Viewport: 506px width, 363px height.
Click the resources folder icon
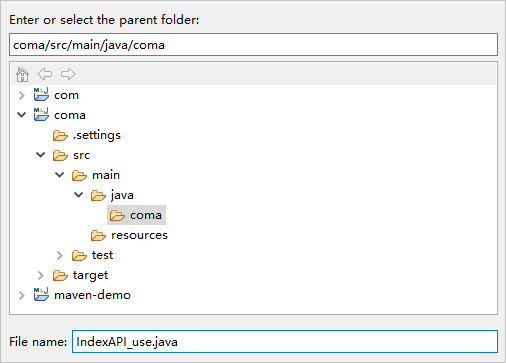(98, 235)
